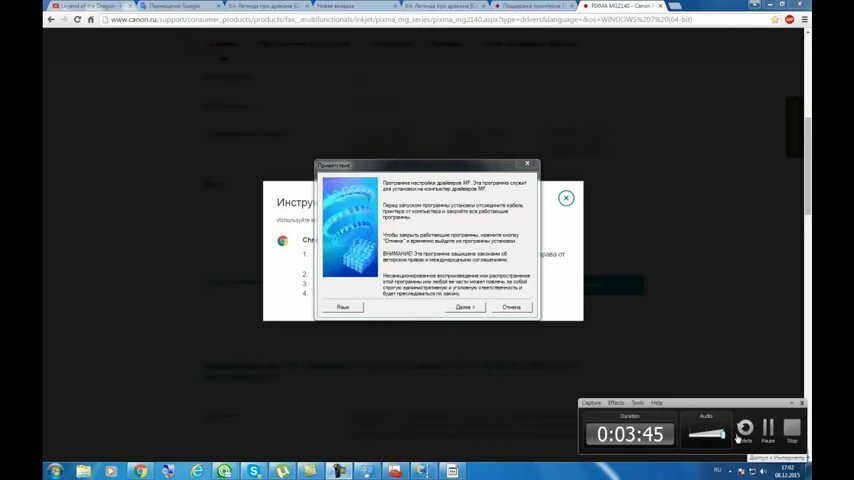Open Windows Start menu
Screen dimensions: 854x480
tap(55, 471)
